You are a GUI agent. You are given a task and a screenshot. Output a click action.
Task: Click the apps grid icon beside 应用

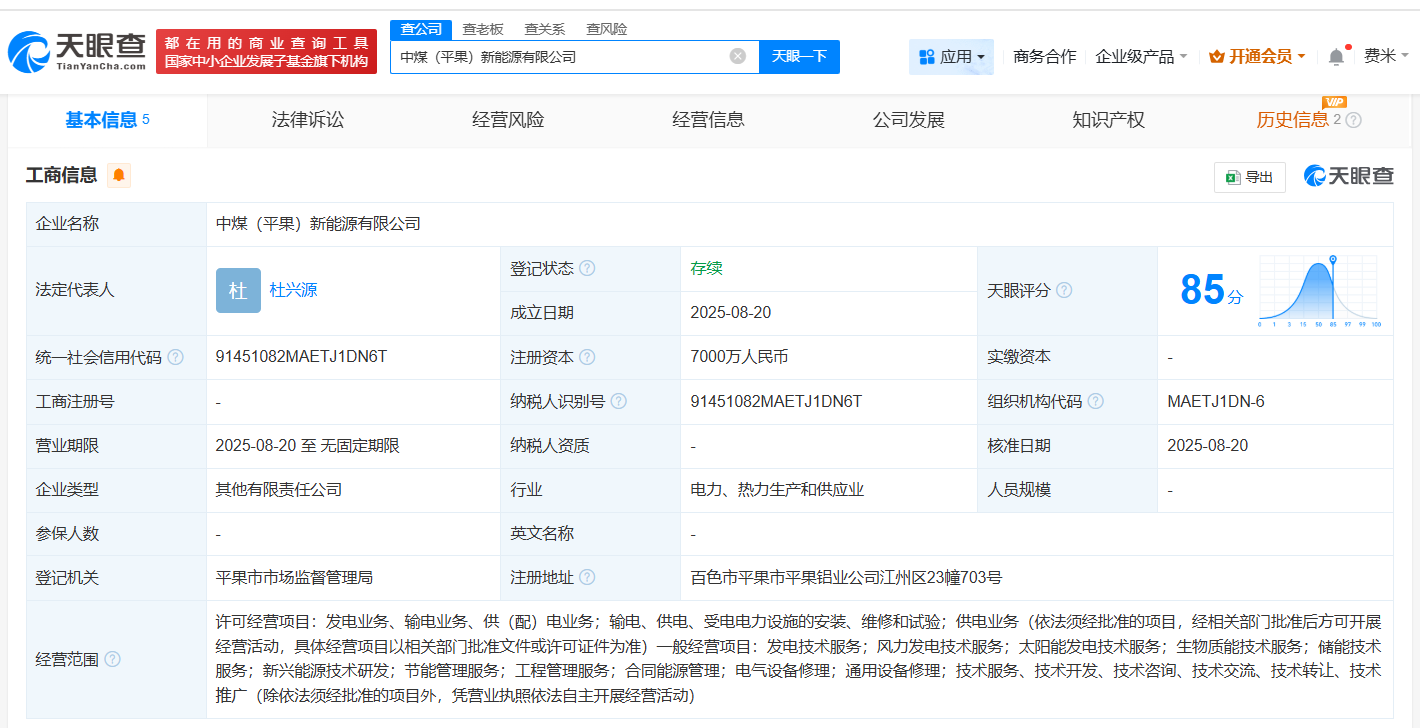point(924,57)
